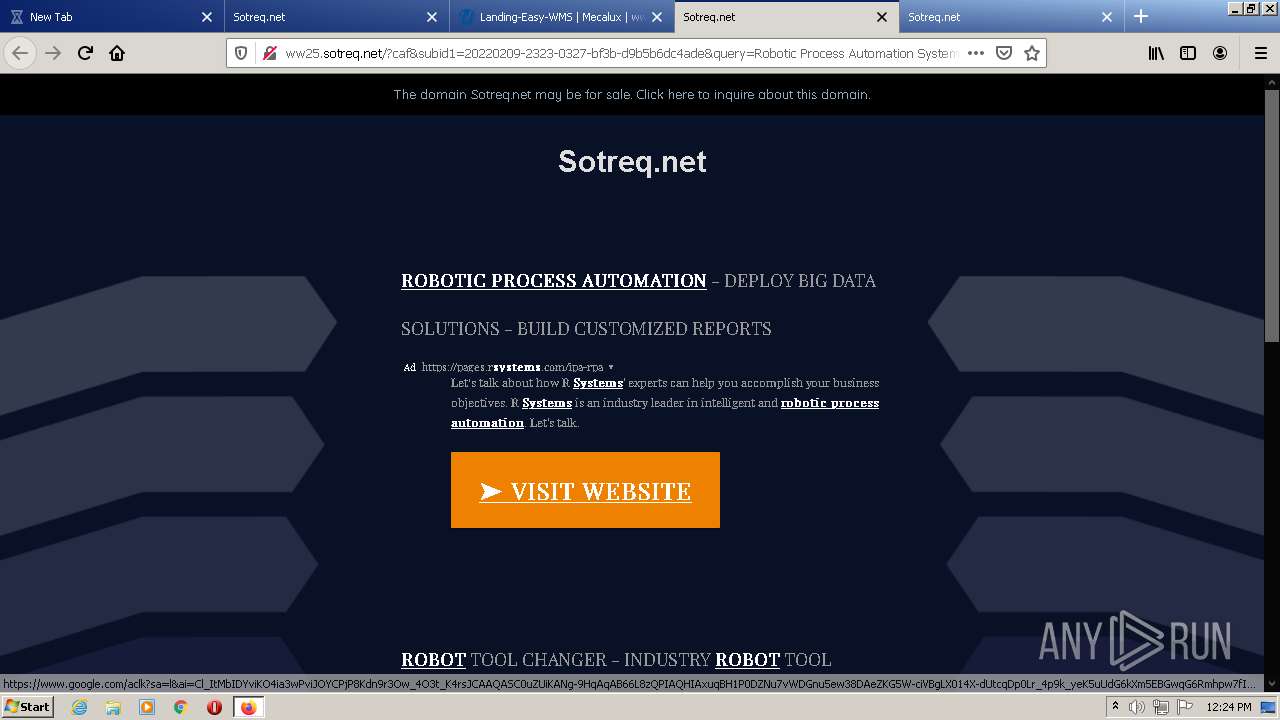Reload the current page

[85, 53]
